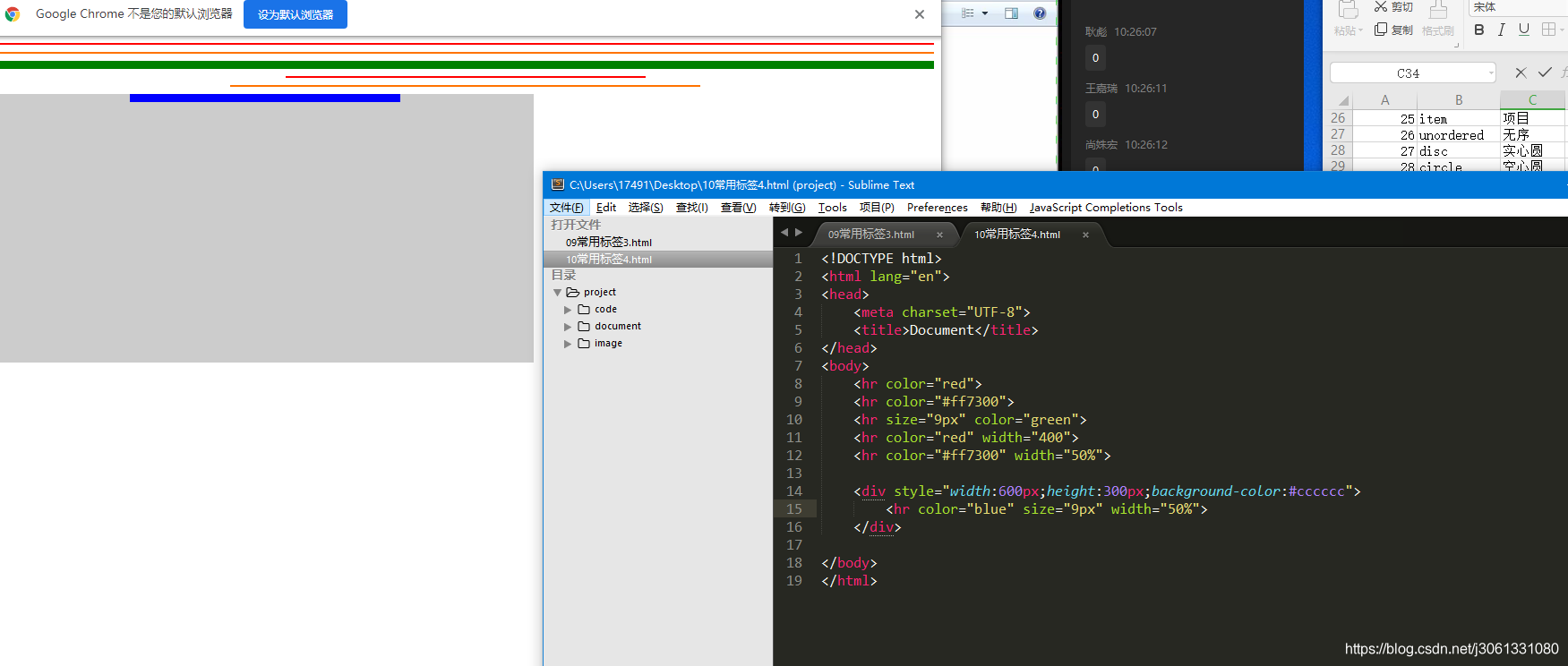Close the 09常用标签3.html tab
The height and width of the screenshot is (666, 1568).
[x=939, y=235]
